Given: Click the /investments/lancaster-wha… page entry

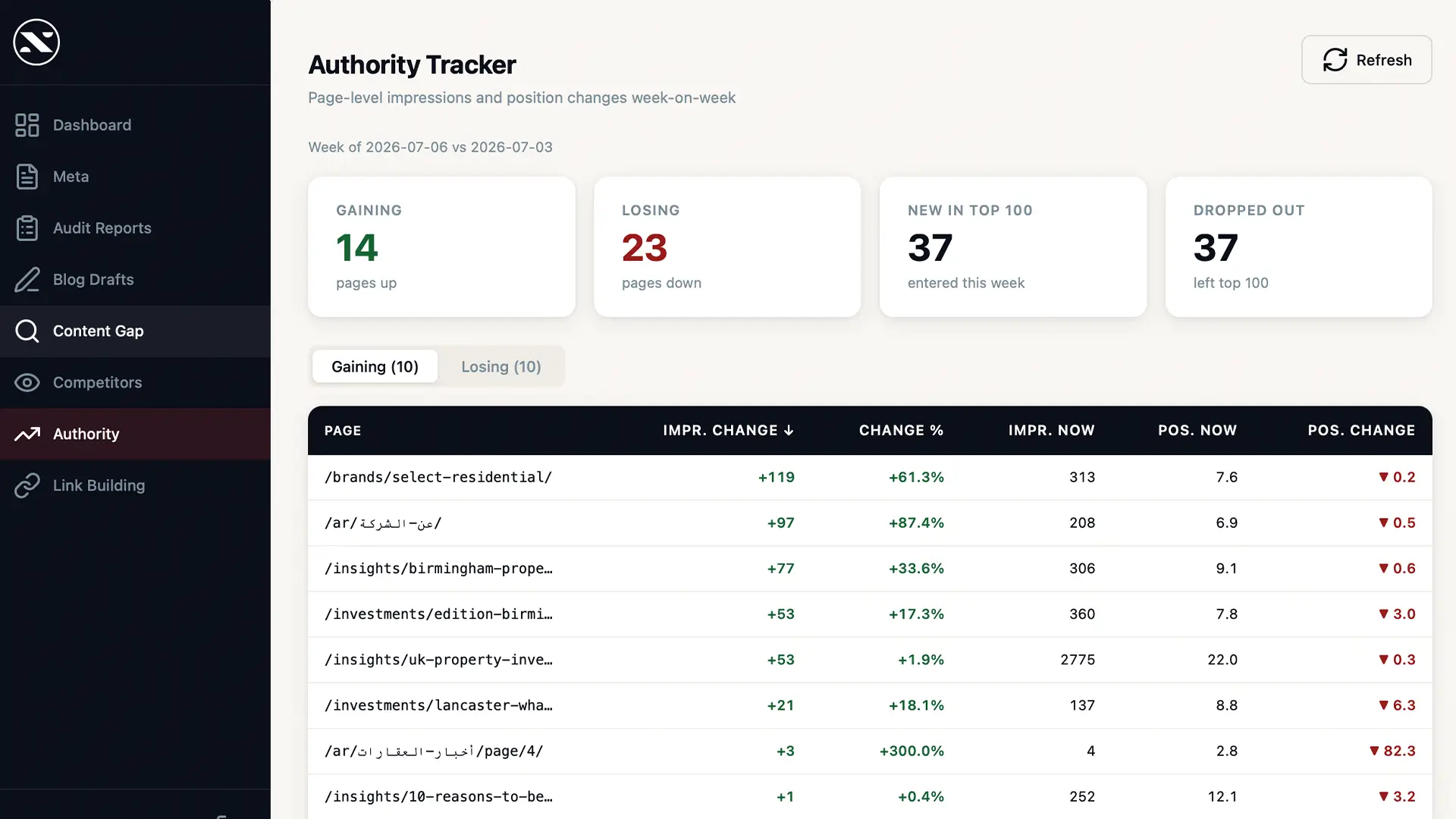Looking at the screenshot, I should [438, 705].
